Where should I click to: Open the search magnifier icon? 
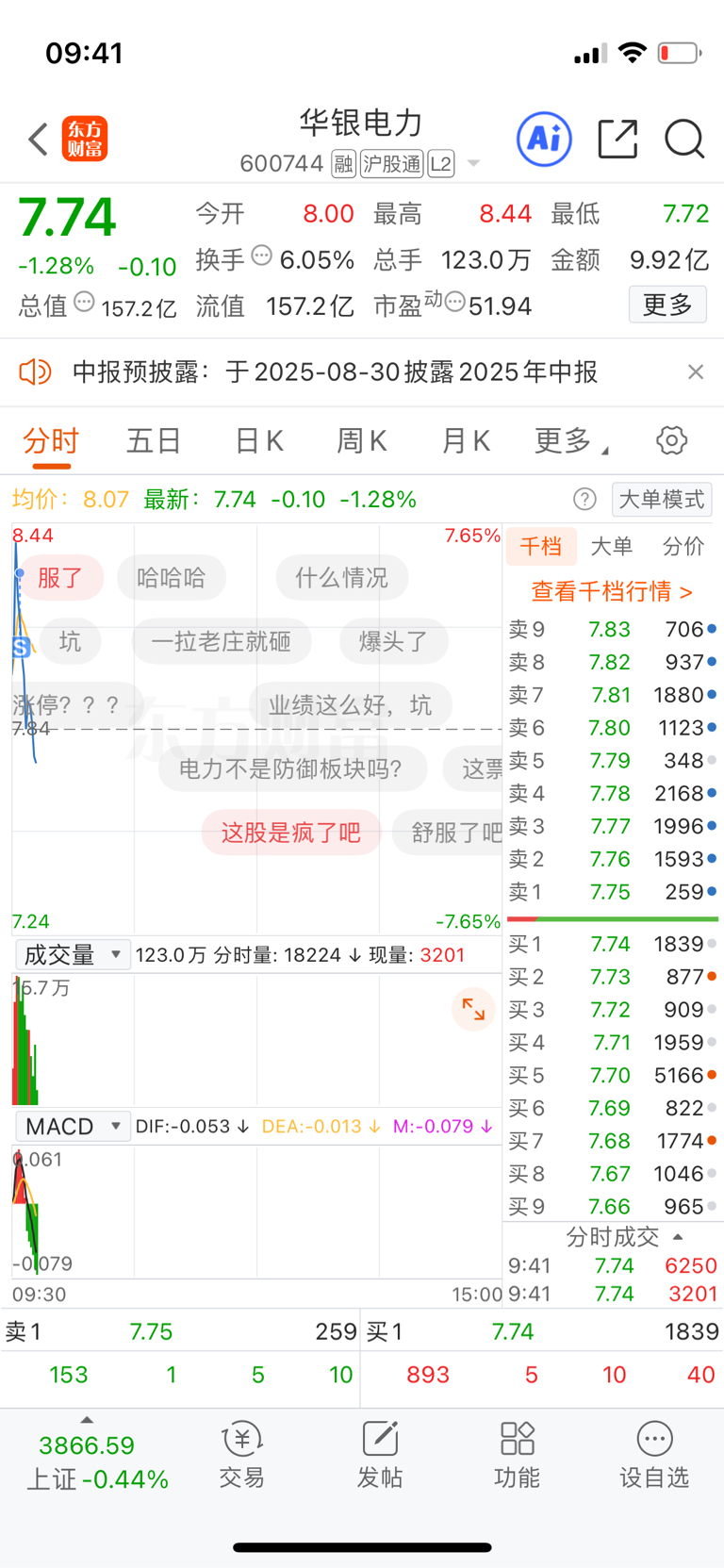click(684, 140)
